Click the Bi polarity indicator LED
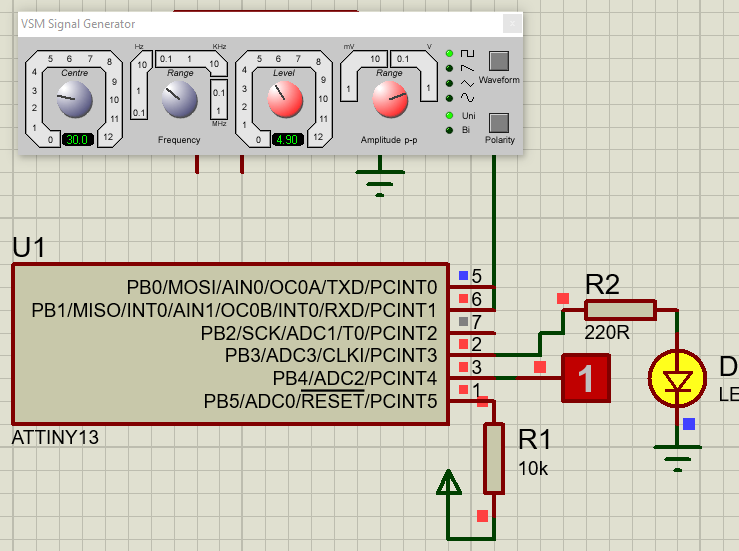This screenshot has height=551, width=739. (x=450, y=130)
